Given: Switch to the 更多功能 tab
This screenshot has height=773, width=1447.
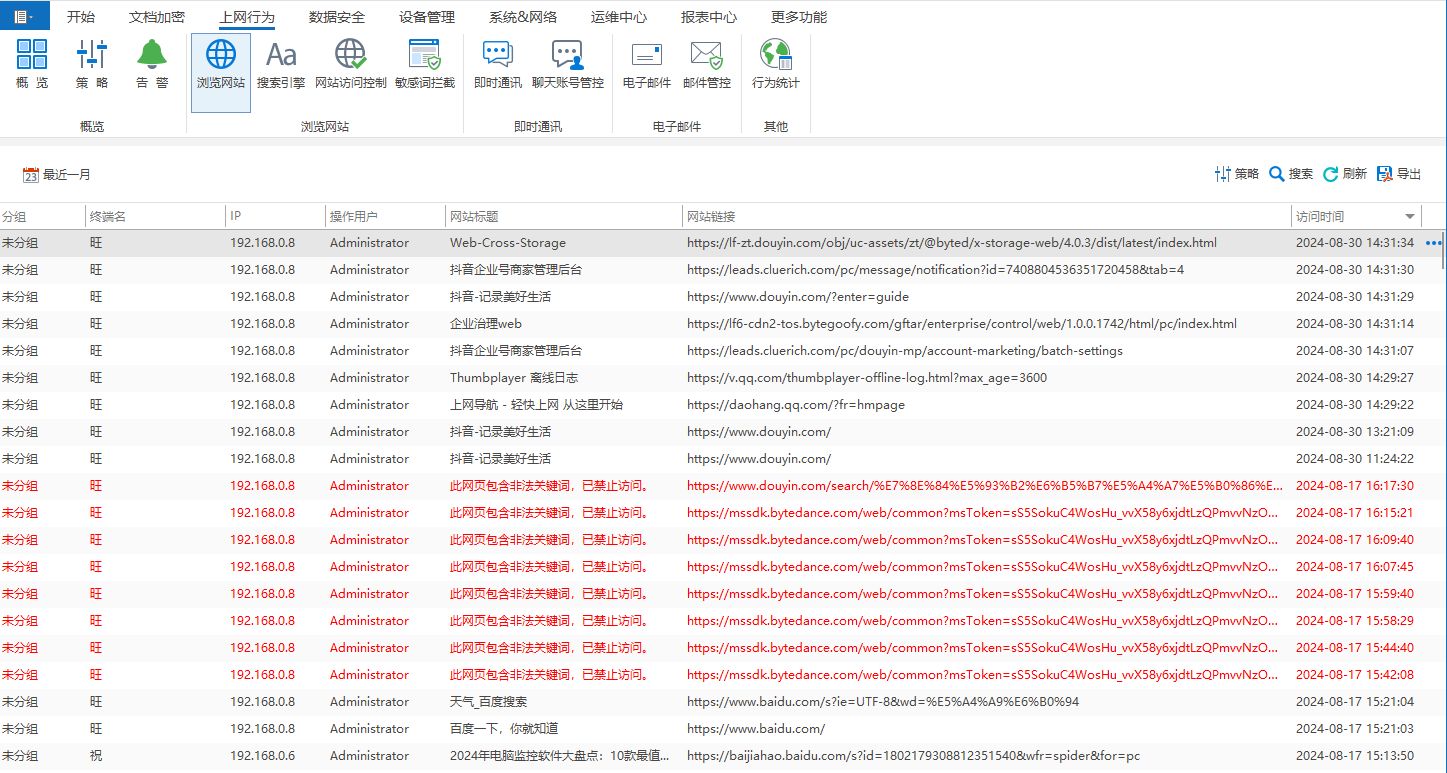Looking at the screenshot, I should 799,17.
